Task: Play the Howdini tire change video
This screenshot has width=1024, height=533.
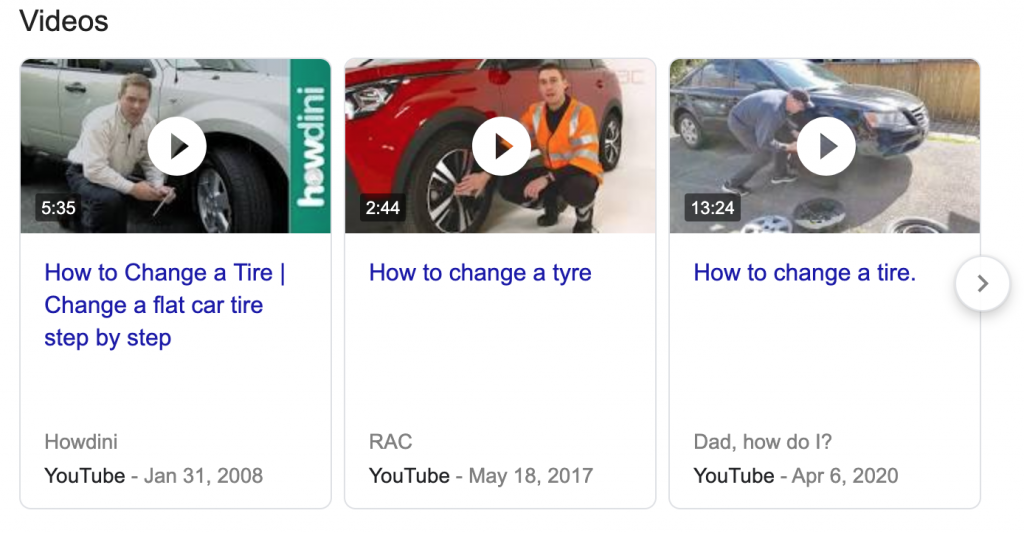Action: coord(177,146)
